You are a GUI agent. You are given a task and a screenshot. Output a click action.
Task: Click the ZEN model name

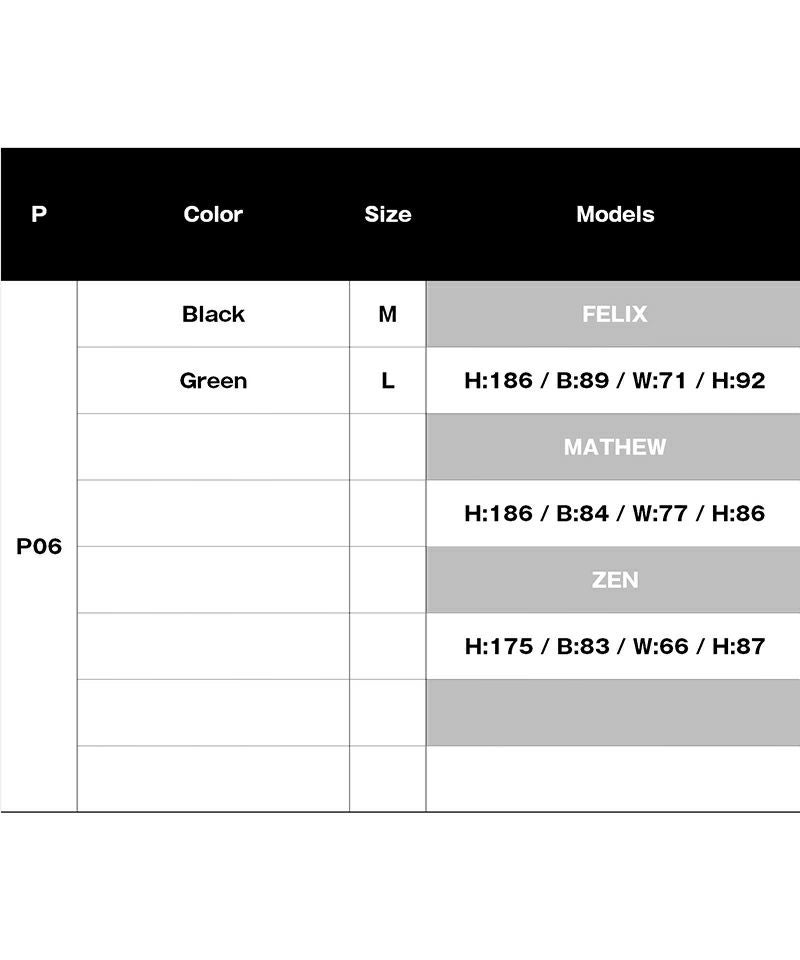tap(614, 580)
